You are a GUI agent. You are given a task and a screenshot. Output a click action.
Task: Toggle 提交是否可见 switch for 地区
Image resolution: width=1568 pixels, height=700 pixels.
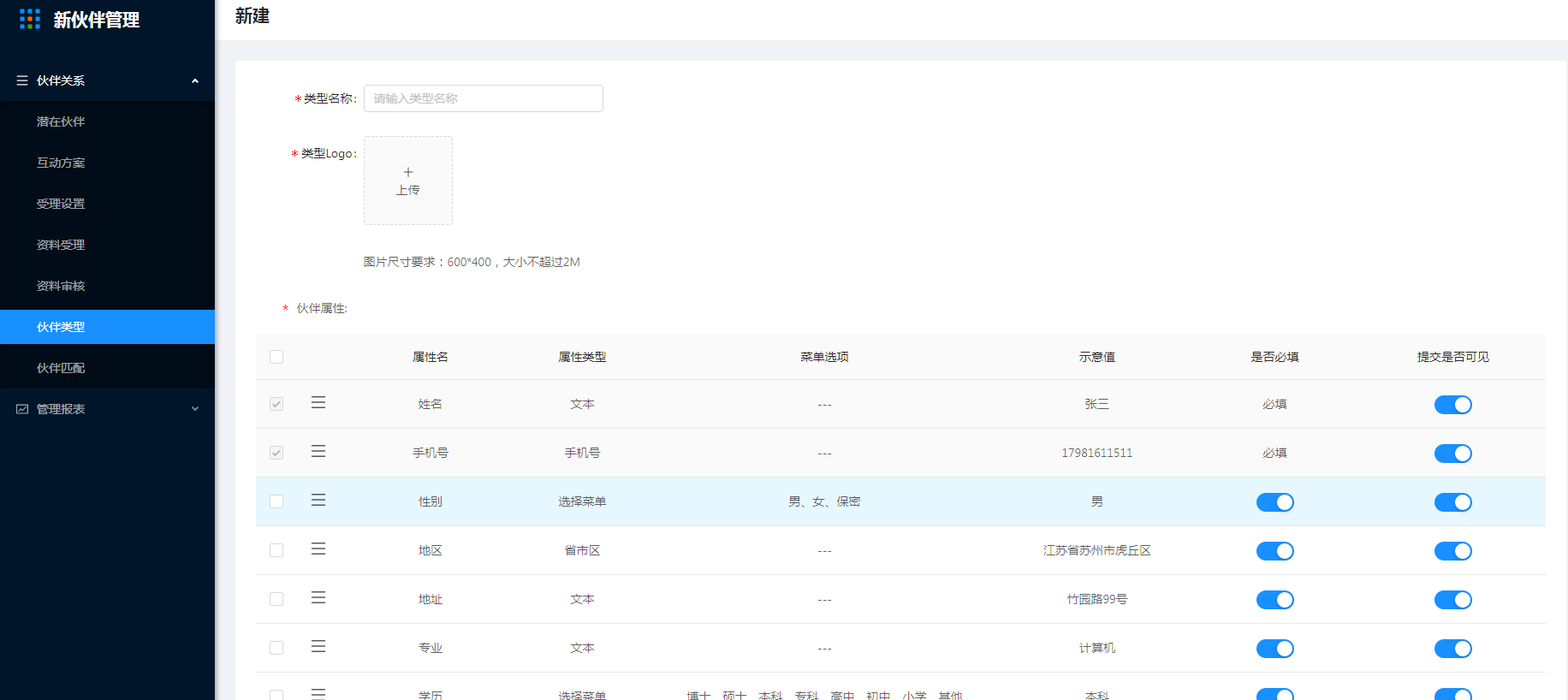coord(1452,551)
